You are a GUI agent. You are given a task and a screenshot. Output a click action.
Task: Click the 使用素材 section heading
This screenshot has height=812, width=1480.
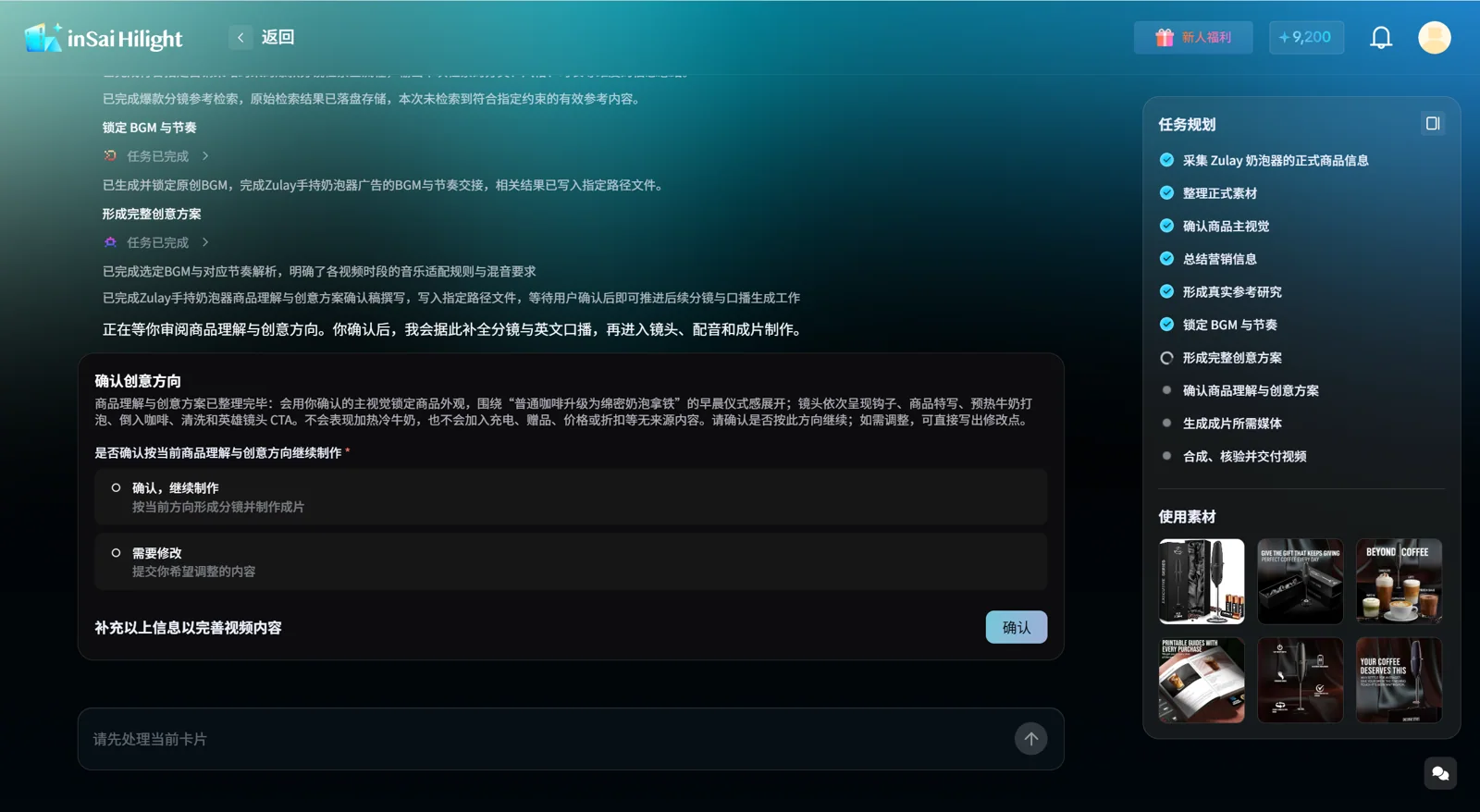[x=1187, y=517]
